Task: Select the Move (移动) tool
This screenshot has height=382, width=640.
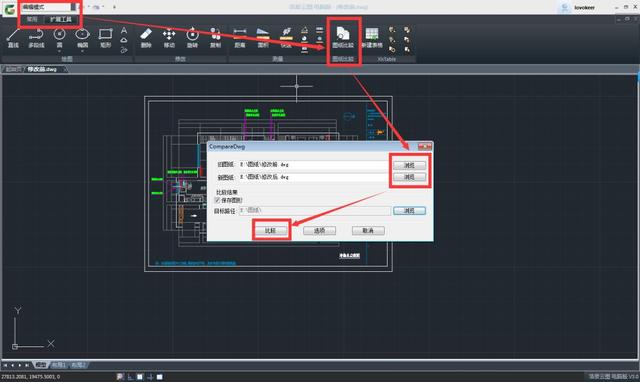Action: (x=169, y=38)
